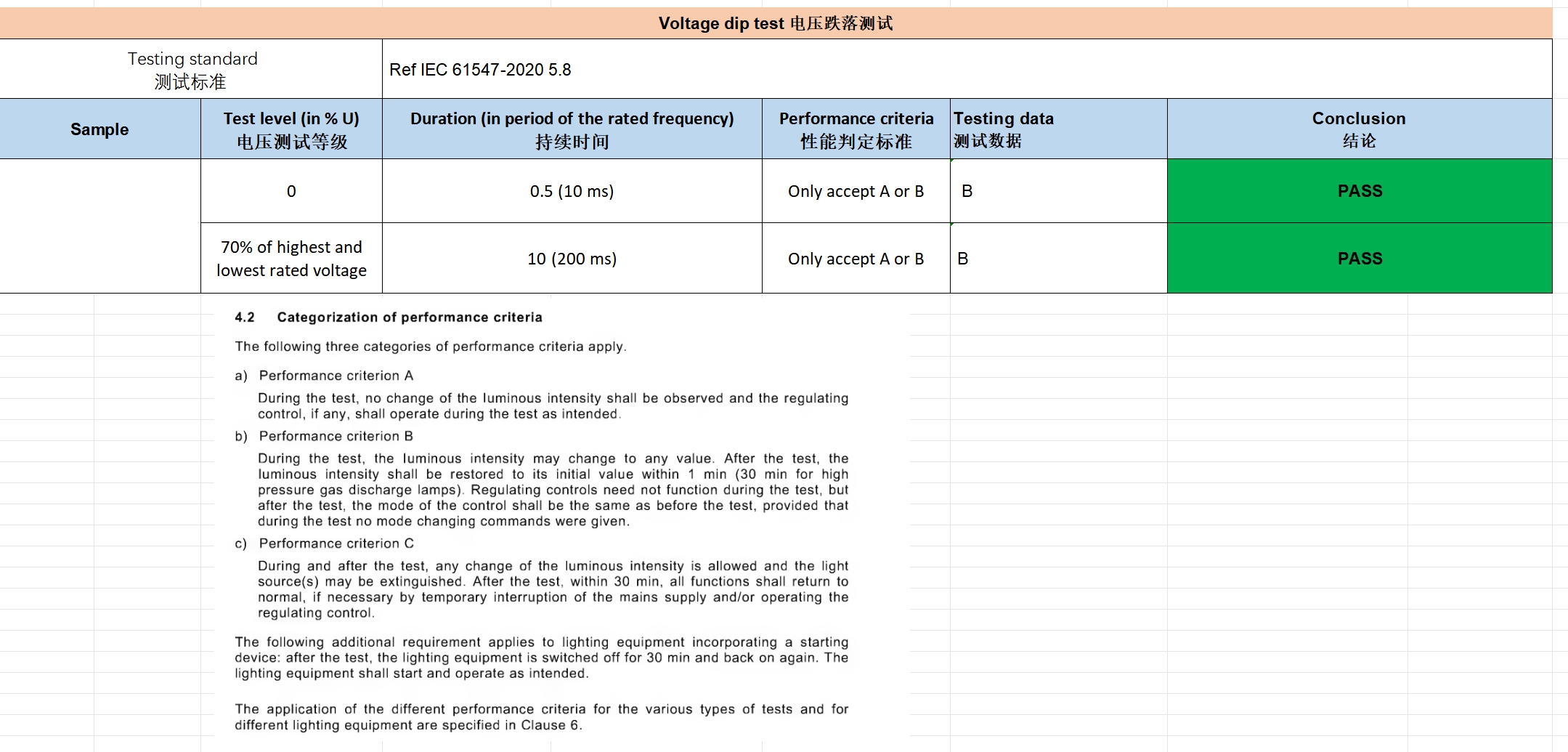Viewport: 1568px width, 752px height.
Task: Click the '10 (200 ms)' duration cell
Action: [572, 258]
